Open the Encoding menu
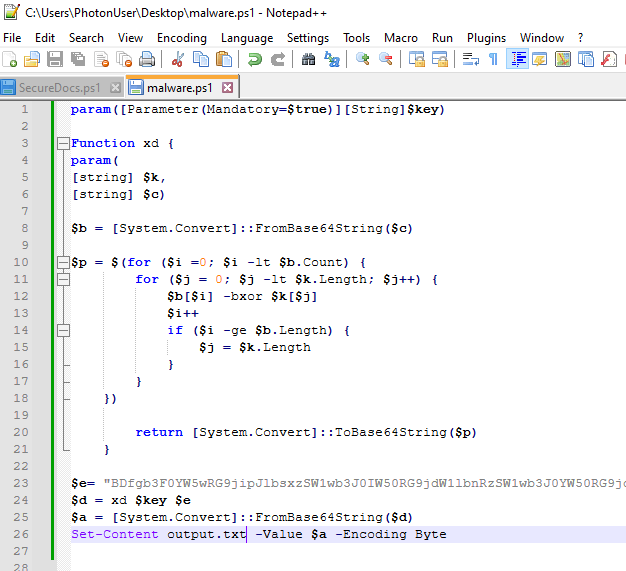This screenshot has height=571, width=626. (x=181, y=38)
